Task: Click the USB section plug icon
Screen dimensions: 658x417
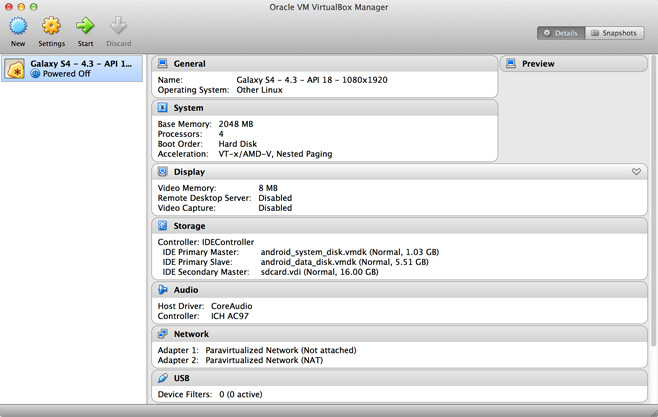Action: pos(162,378)
